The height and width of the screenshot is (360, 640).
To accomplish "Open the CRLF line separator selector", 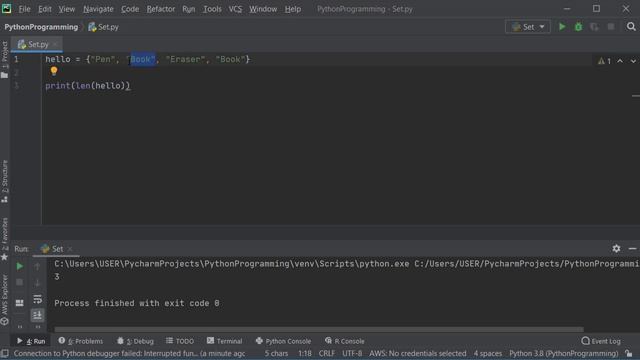I will [327, 353].
